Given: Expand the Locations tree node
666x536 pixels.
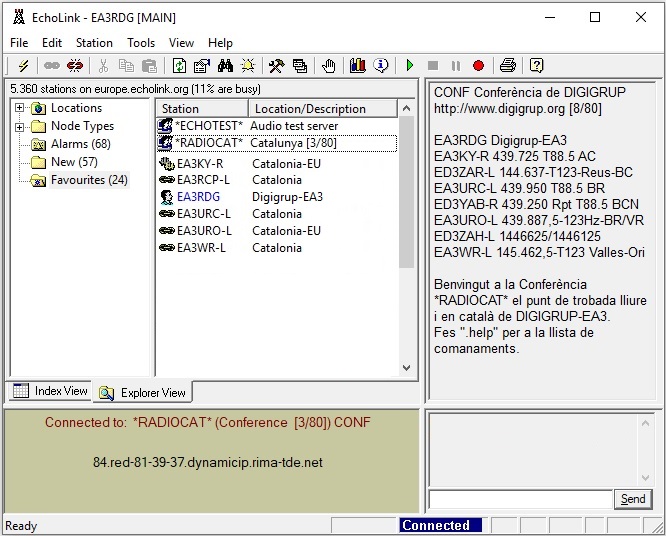Looking at the screenshot, I should coord(19,108).
